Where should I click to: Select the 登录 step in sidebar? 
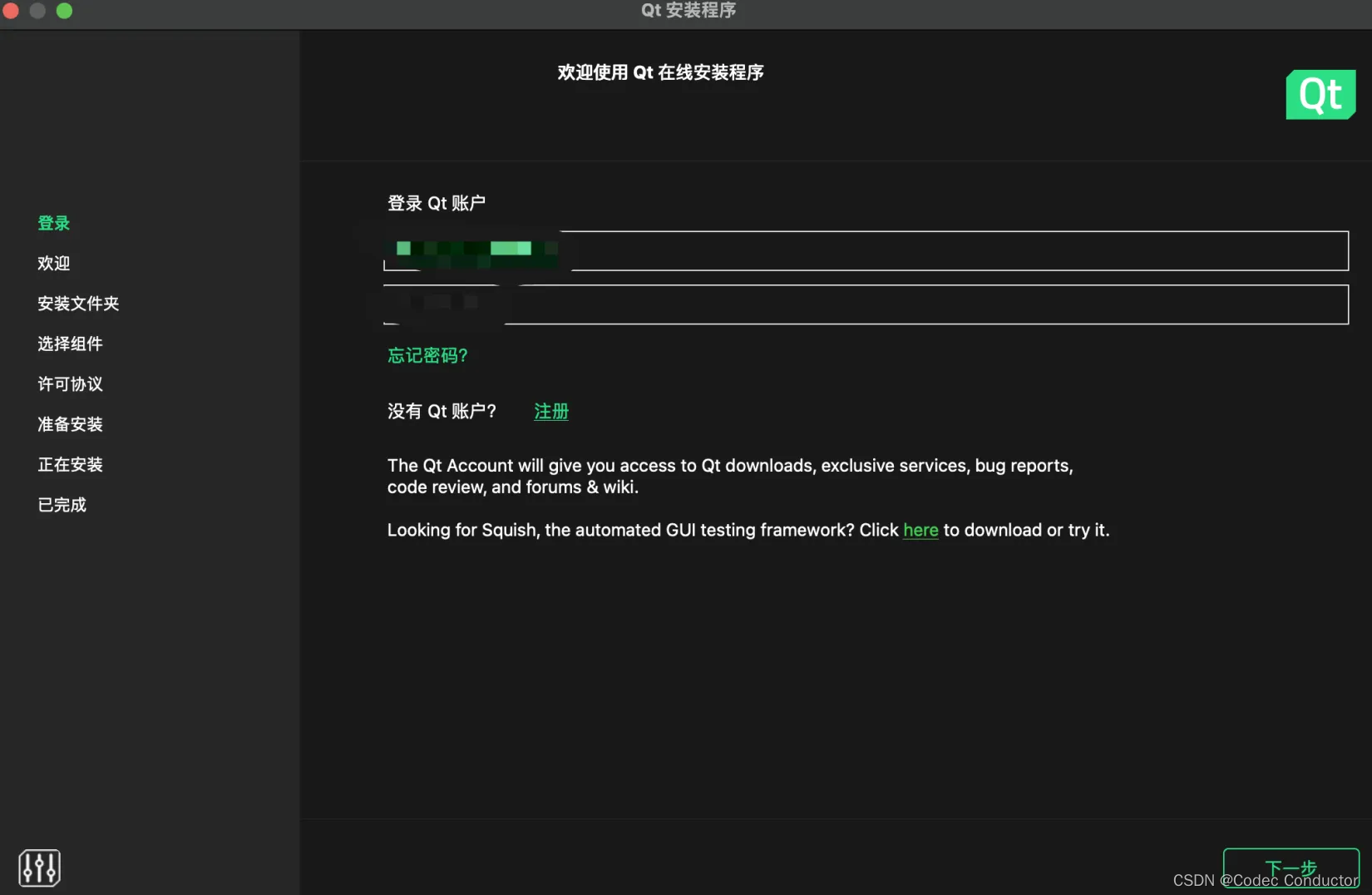54,223
